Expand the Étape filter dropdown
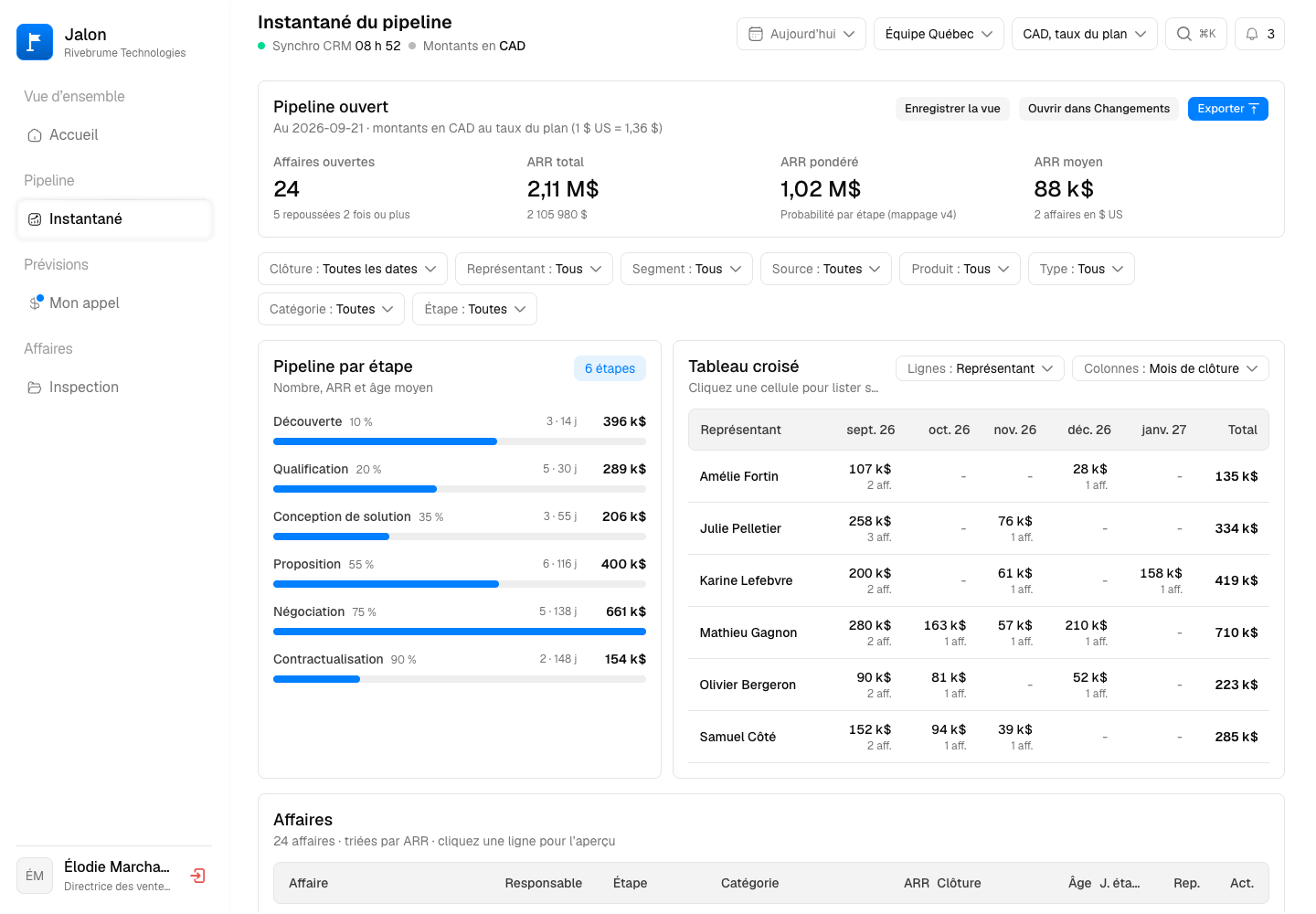Screen dimensions: 1316x914 (474, 309)
